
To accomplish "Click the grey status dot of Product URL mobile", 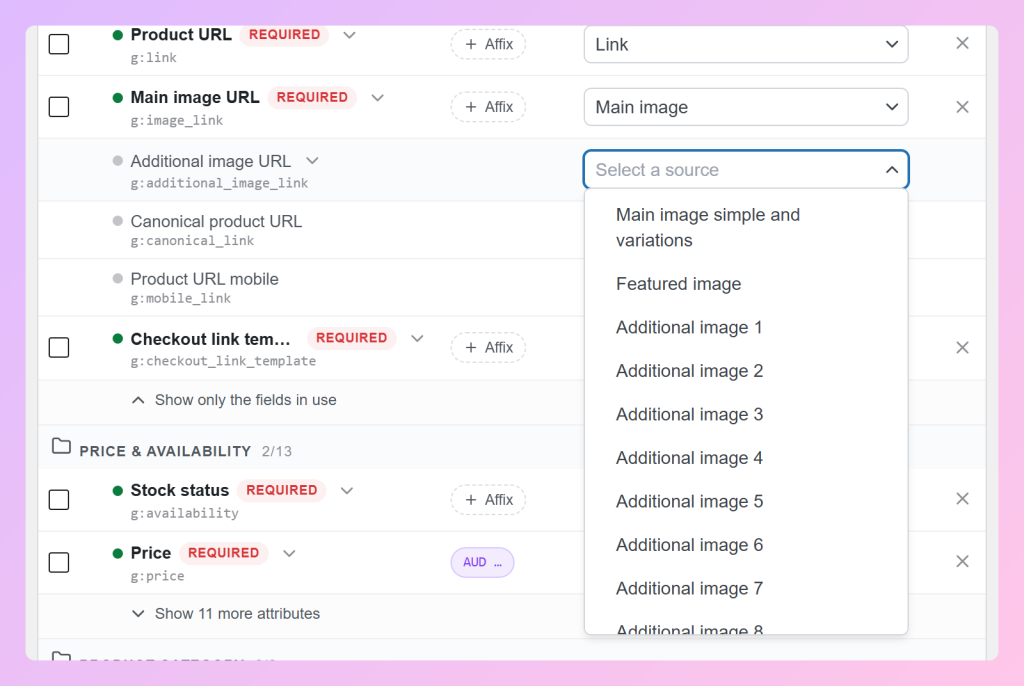I will click(x=118, y=278).
